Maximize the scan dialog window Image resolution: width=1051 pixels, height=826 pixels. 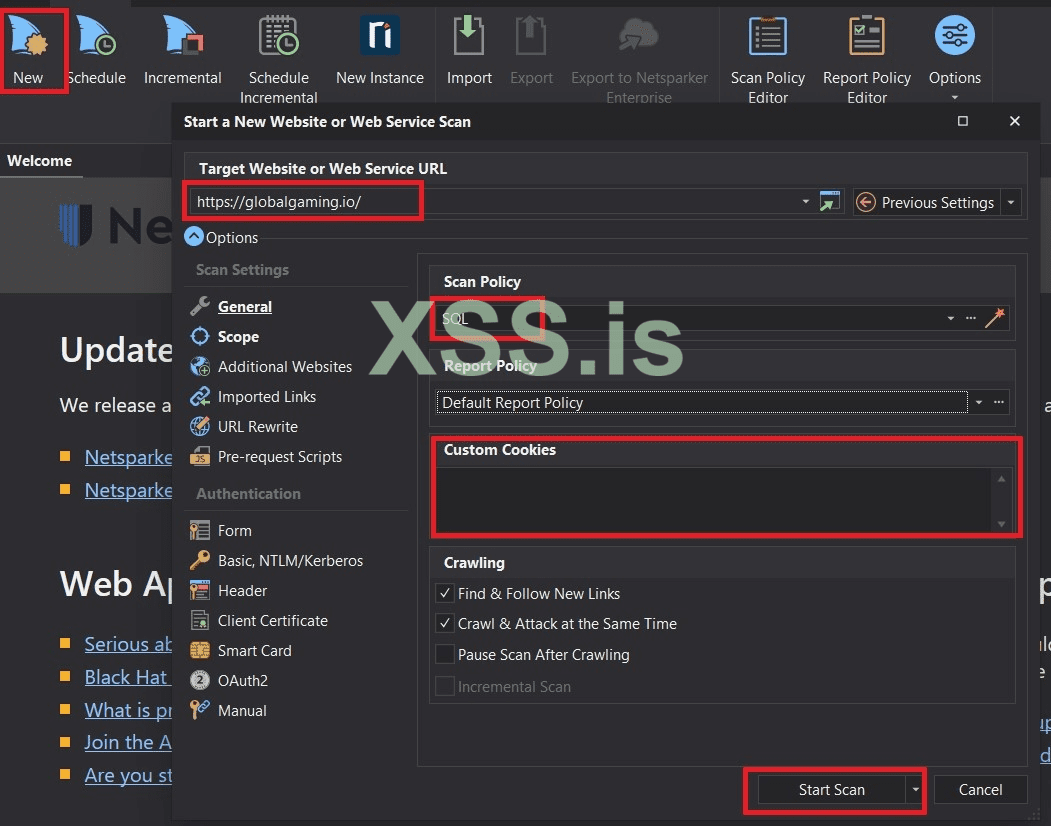click(x=963, y=121)
